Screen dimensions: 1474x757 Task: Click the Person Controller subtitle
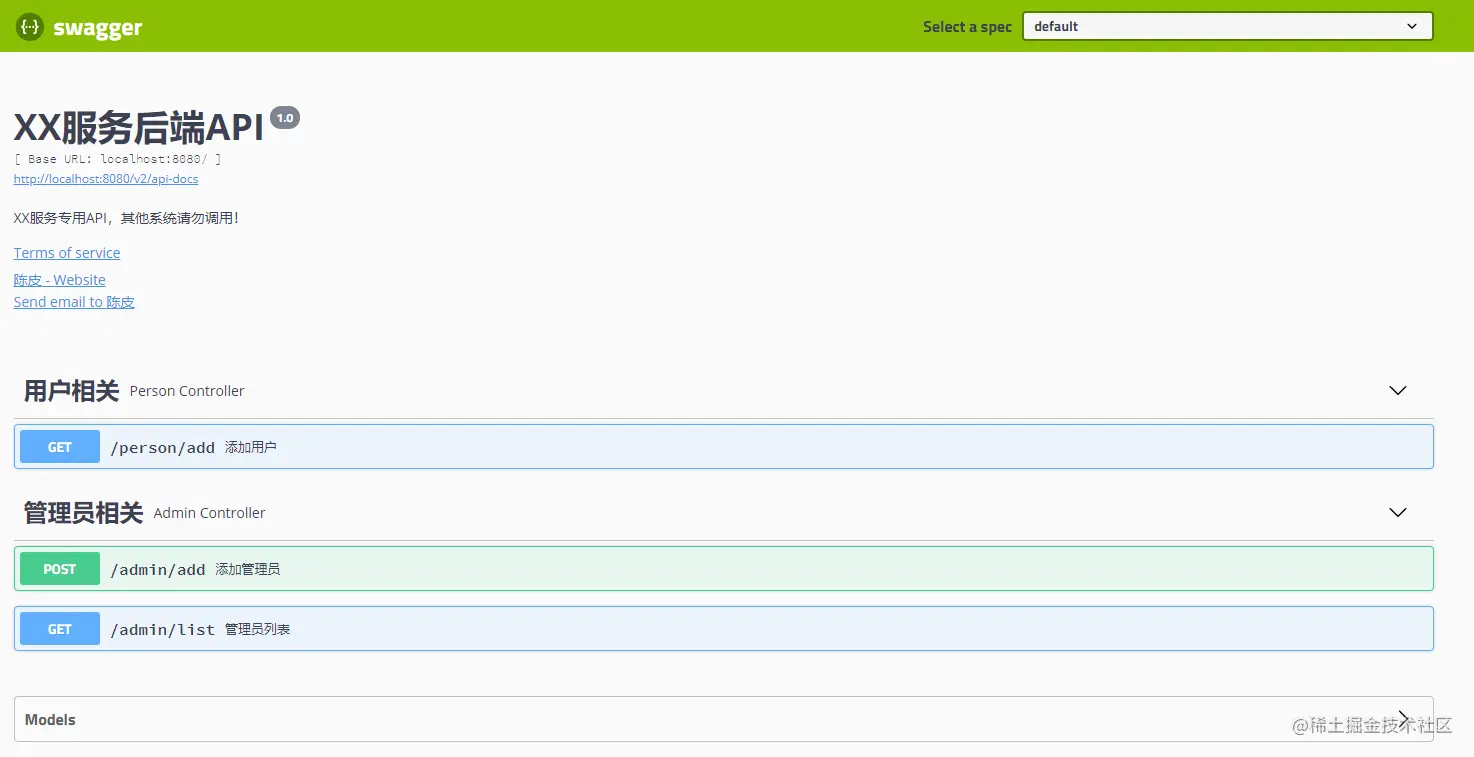click(x=187, y=391)
